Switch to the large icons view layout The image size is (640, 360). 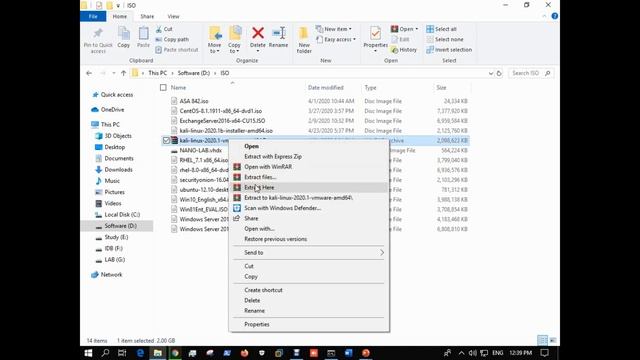[553, 340]
